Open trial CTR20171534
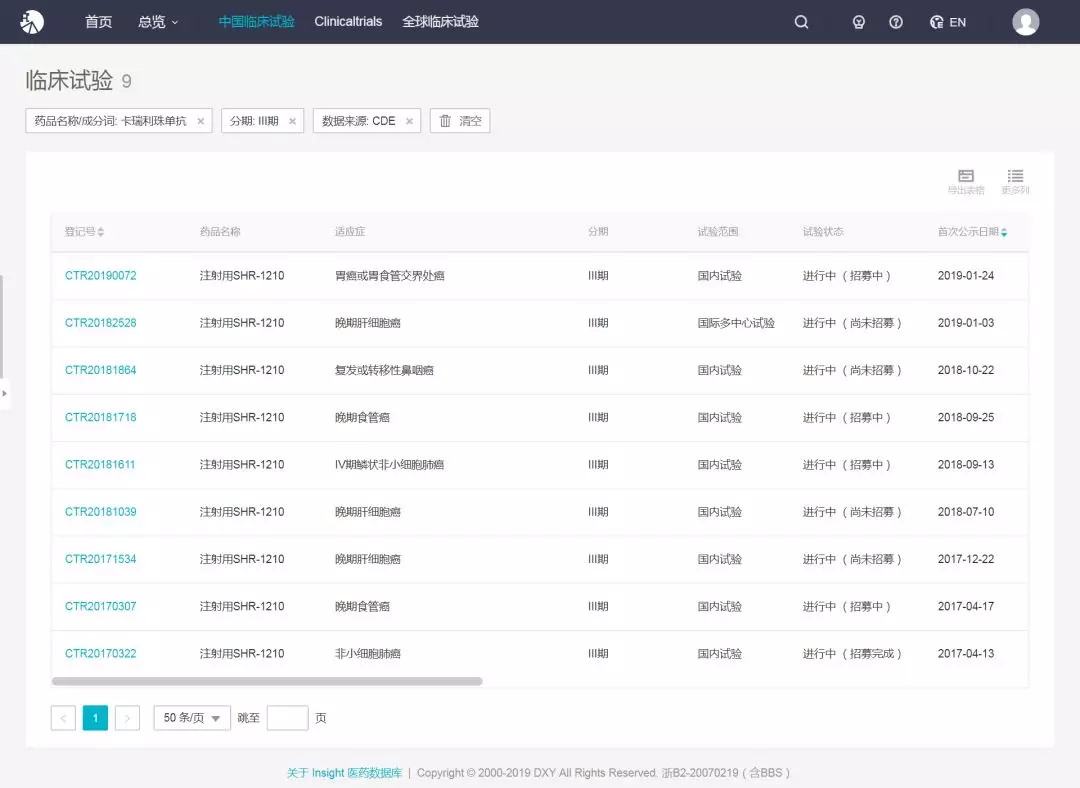The image size is (1080, 788). pyautogui.click(x=101, y=559)
